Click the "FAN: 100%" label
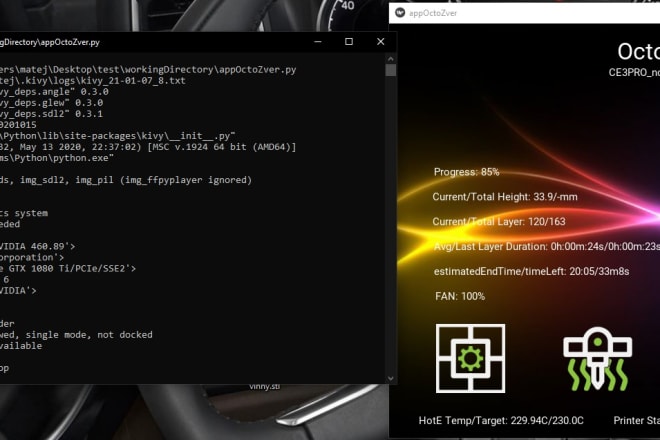 pyautogui.click(x=460, y=296)
